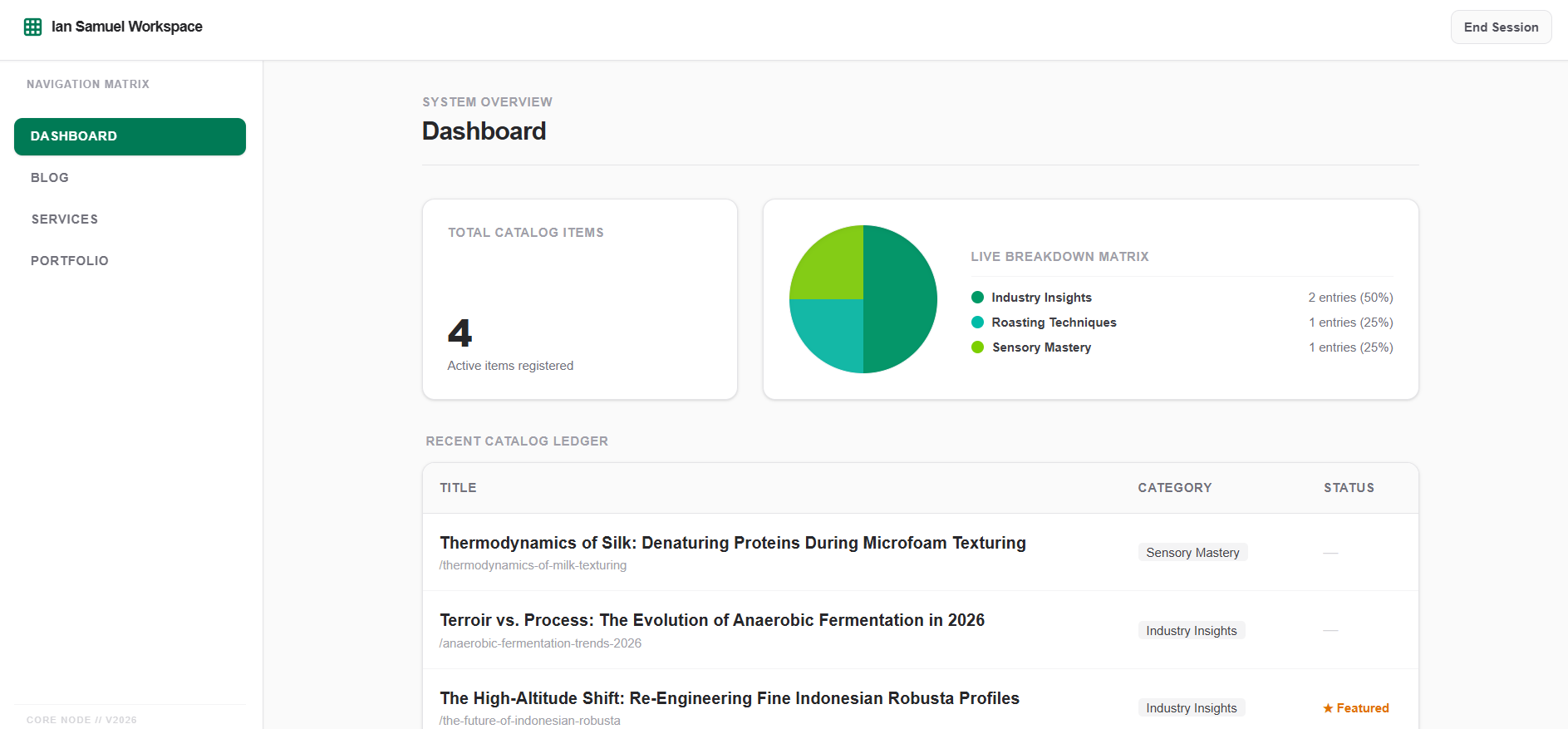Open the Services section
This screenshot has width=1568, height=729.
click(65, 219)
